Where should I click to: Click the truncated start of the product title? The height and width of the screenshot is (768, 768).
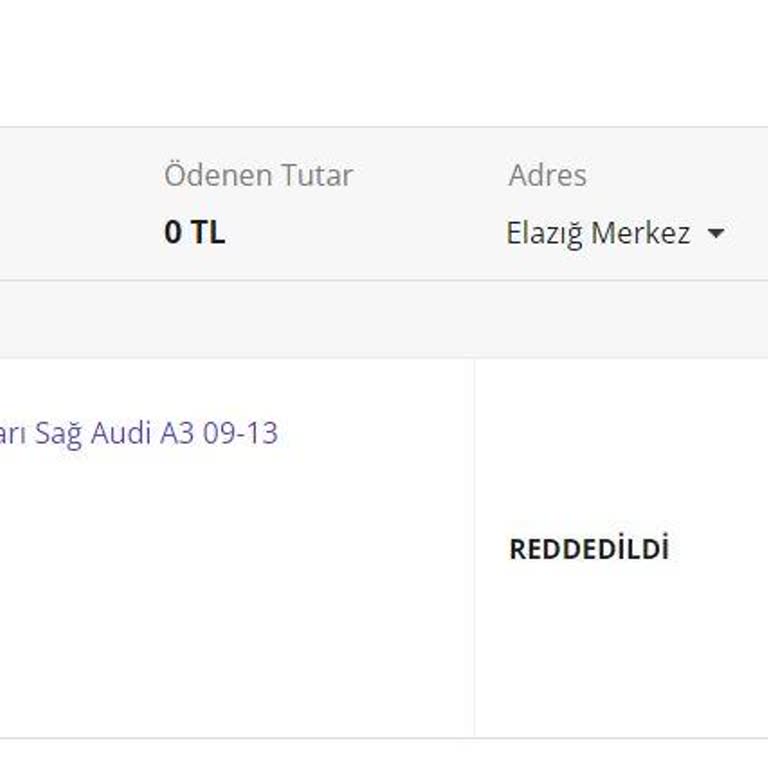[x=12, y=433]
